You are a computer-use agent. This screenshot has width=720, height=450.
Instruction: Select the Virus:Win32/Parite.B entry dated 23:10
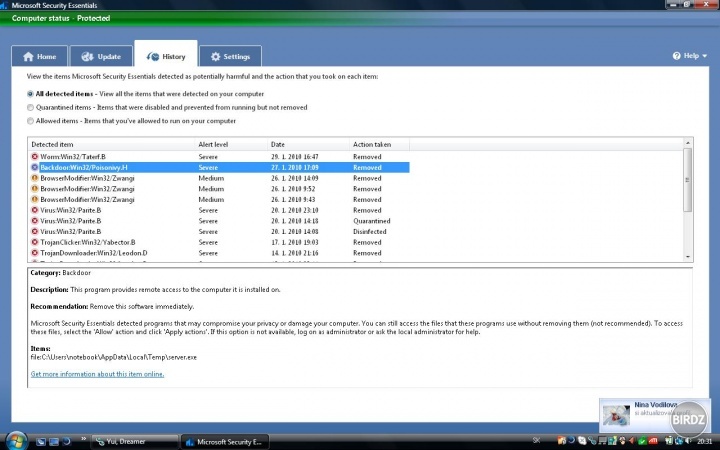[71, 210]
